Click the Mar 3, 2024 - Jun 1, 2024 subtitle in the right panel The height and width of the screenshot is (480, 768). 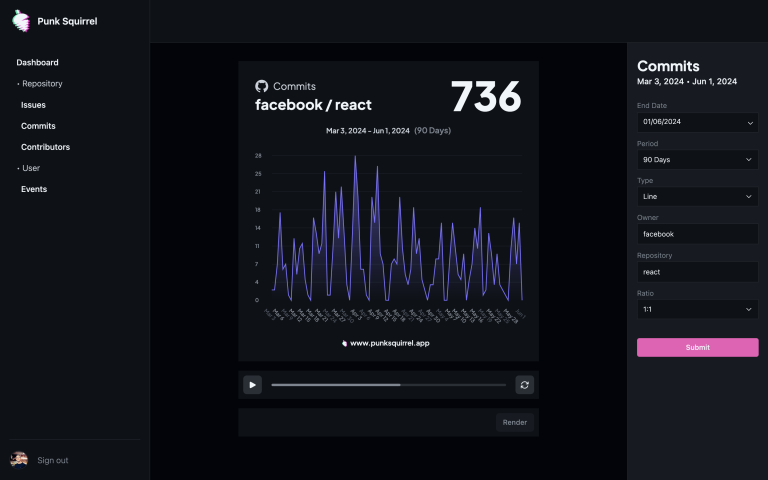click(687, 81)
